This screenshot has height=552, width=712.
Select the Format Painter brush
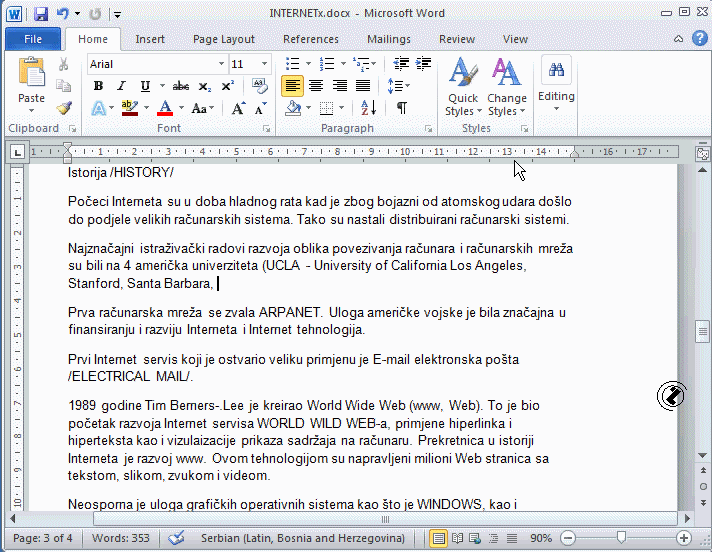point(64,108)
